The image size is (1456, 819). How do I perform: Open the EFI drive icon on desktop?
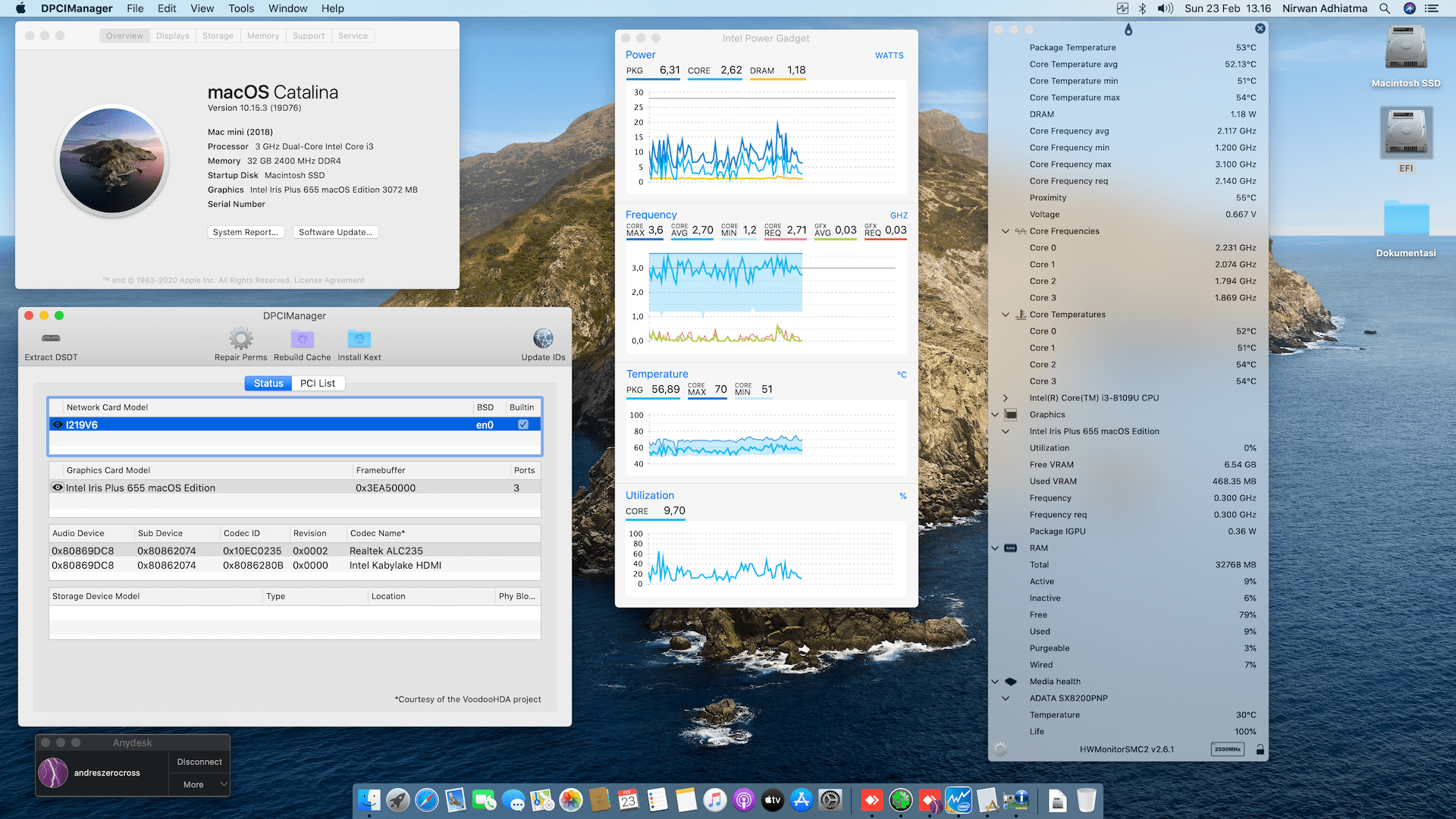[x=1406, y=133]
